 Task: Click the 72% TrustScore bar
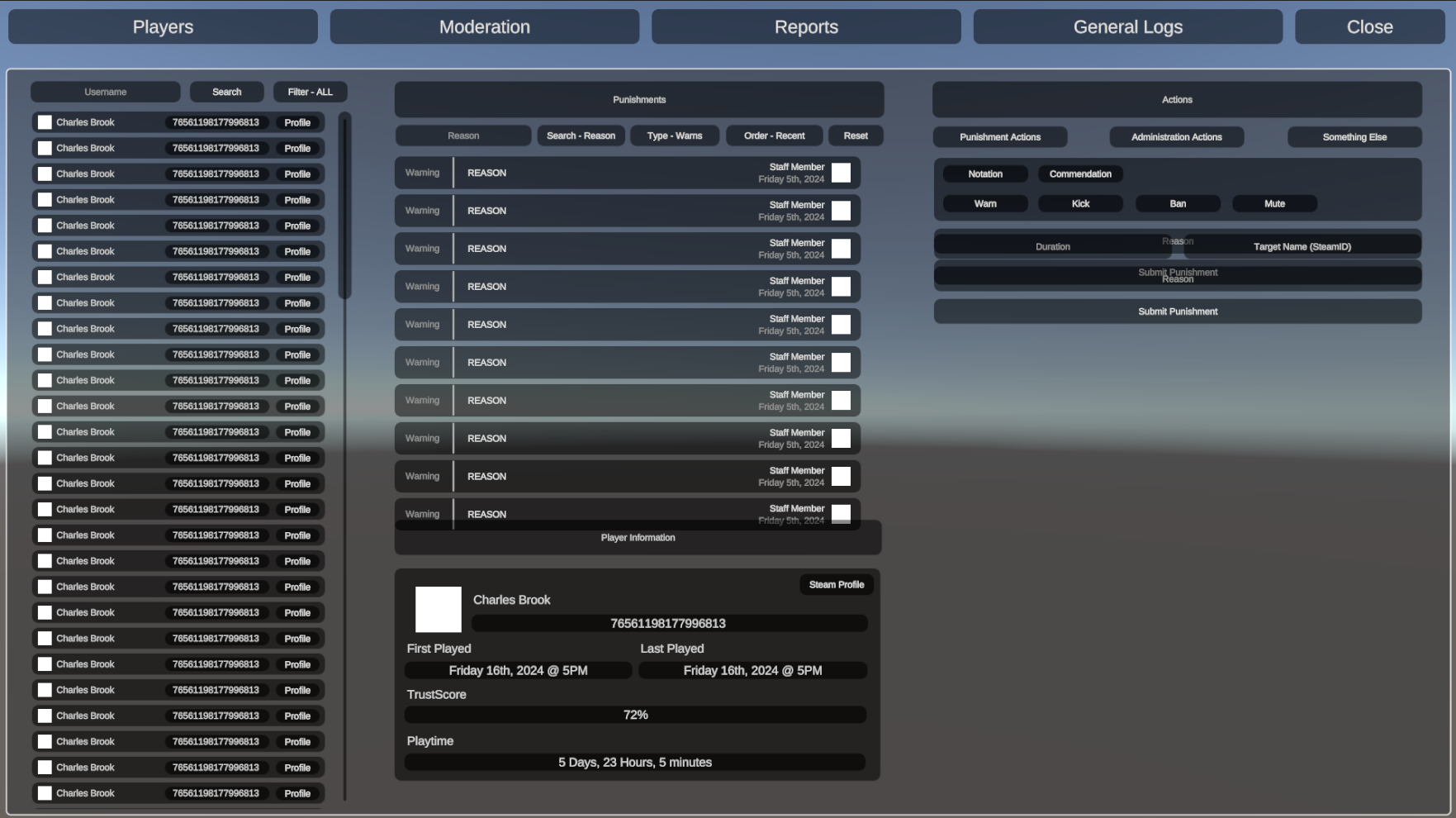coord(635,715)
